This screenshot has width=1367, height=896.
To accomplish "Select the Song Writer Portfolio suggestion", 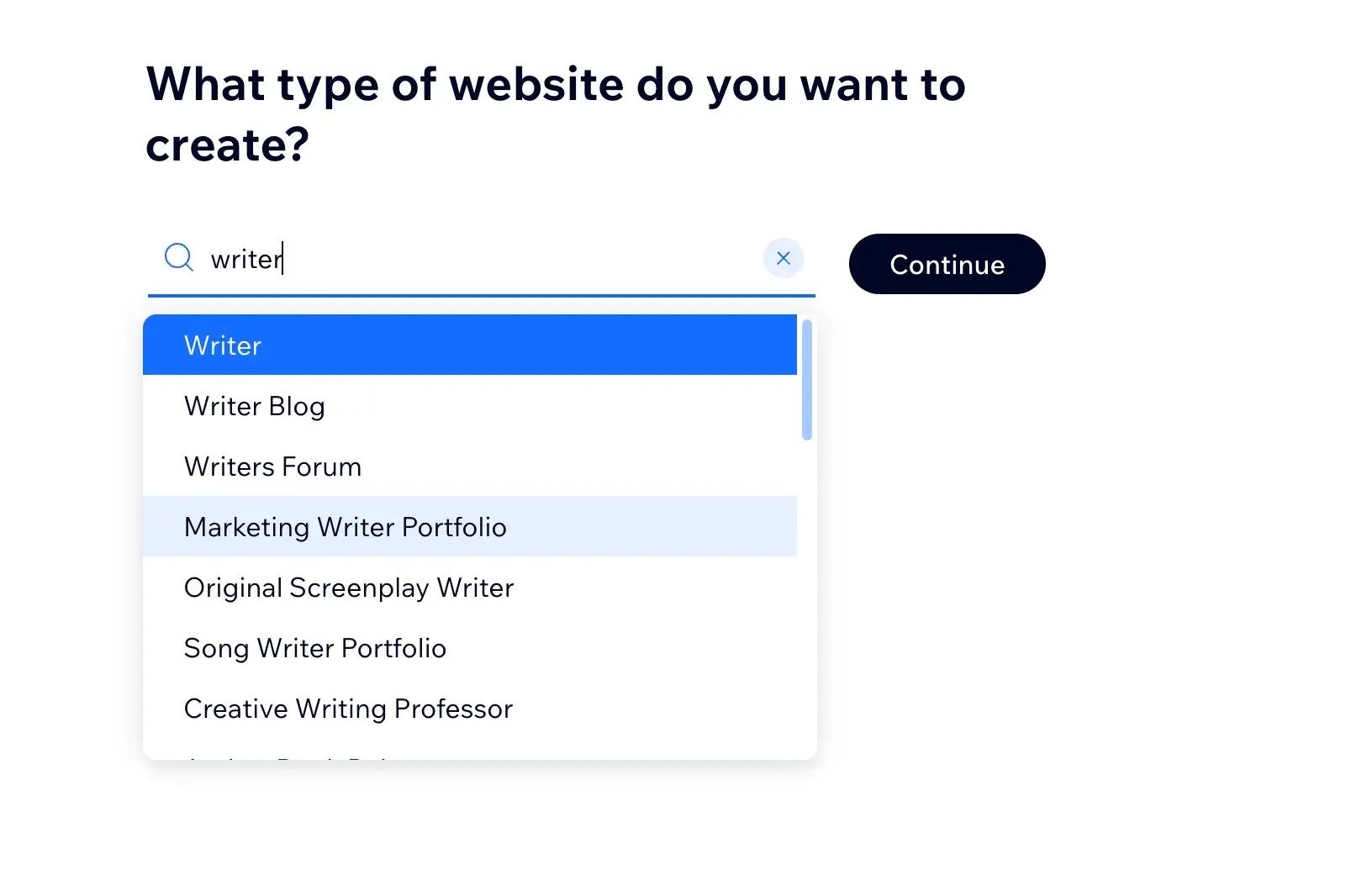I will pyautogui.click(x=314, y=648).
